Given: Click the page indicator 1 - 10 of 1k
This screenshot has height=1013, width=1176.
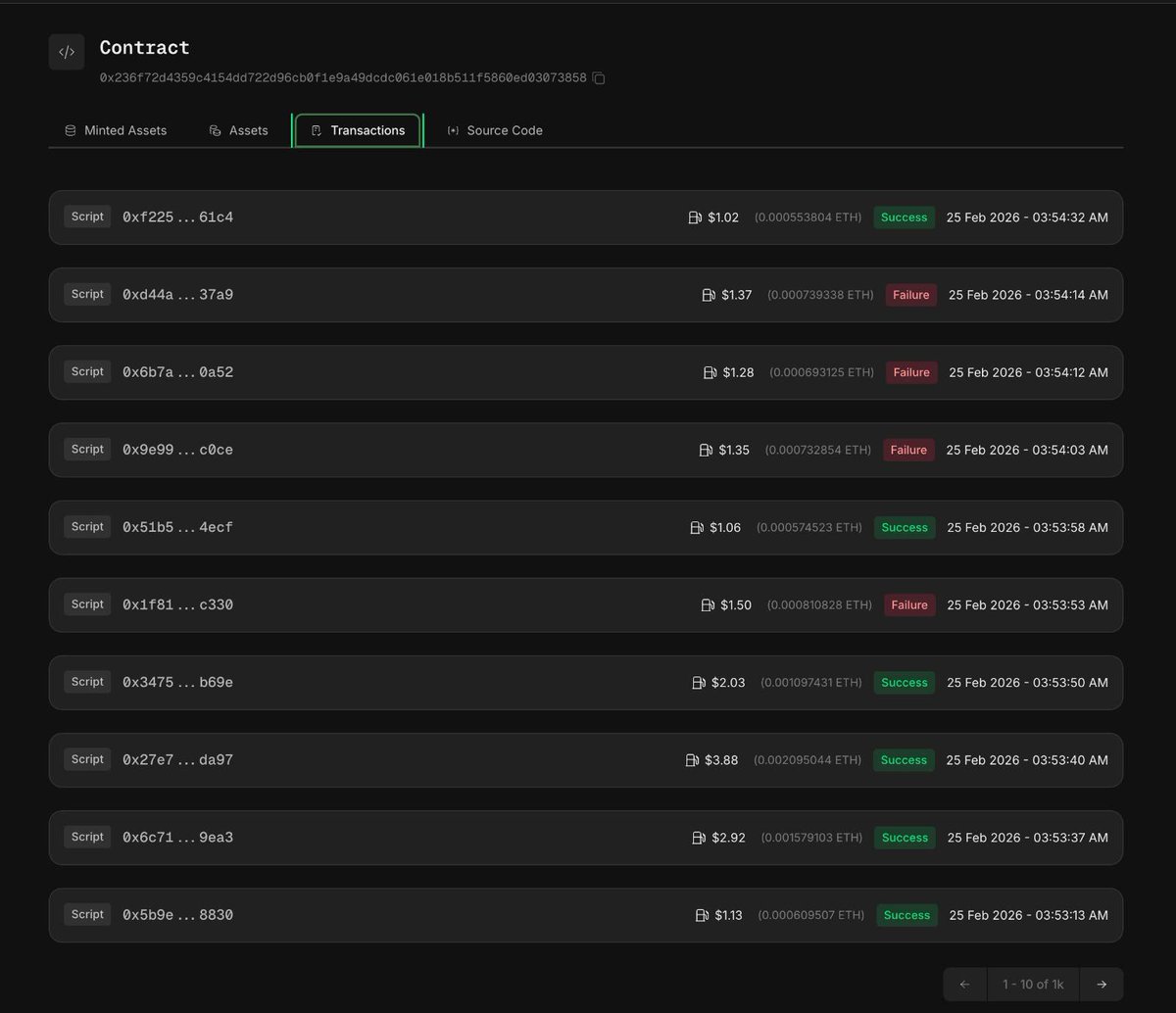Looking at the screenshot, I should click(x=1033, y=985).
